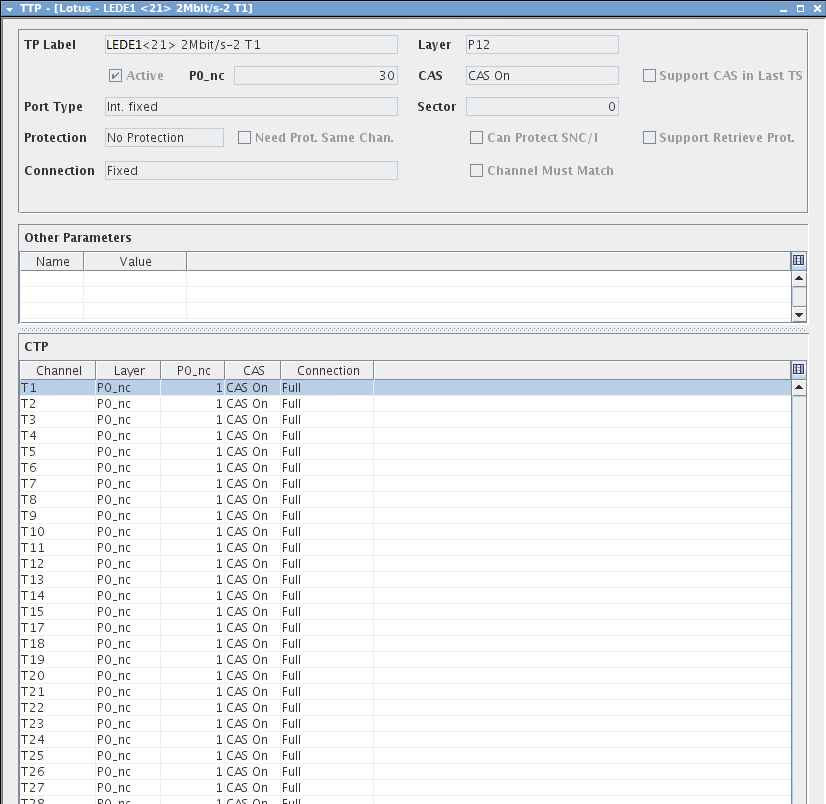Click scroll-up arrow of CTP table
The image size is (826, 804).
coord(799,388)
